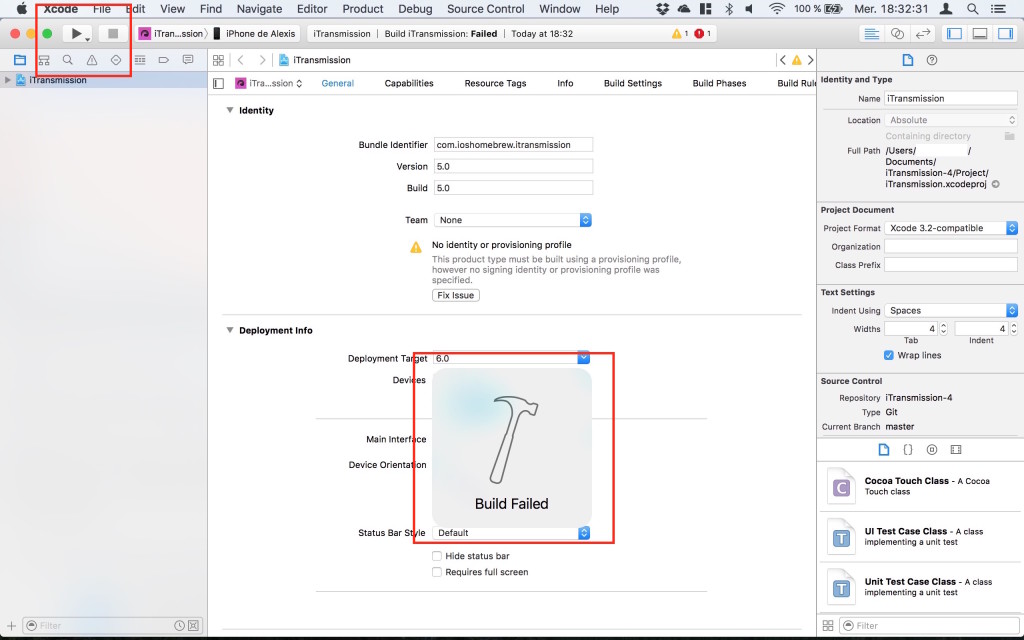Open Spotlight search in menu bar
Screen dimensions: 1024x640
[972, 9]
